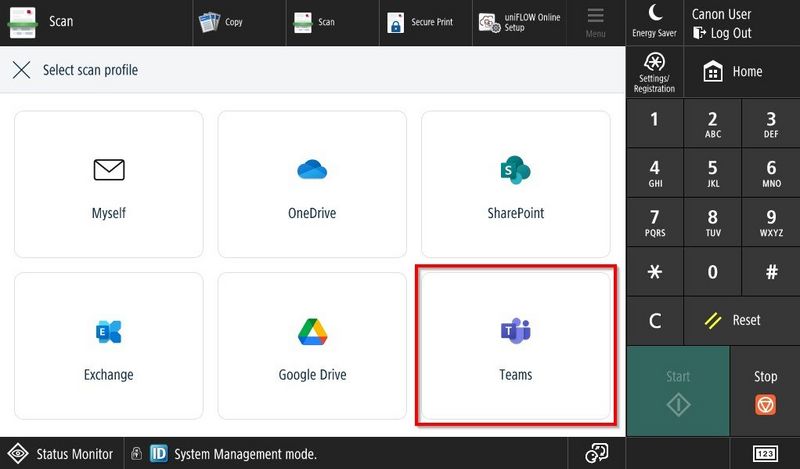The height and width of the screenshot is (469, 800).
Task: Open the Copy function
Action: [222, 22]
